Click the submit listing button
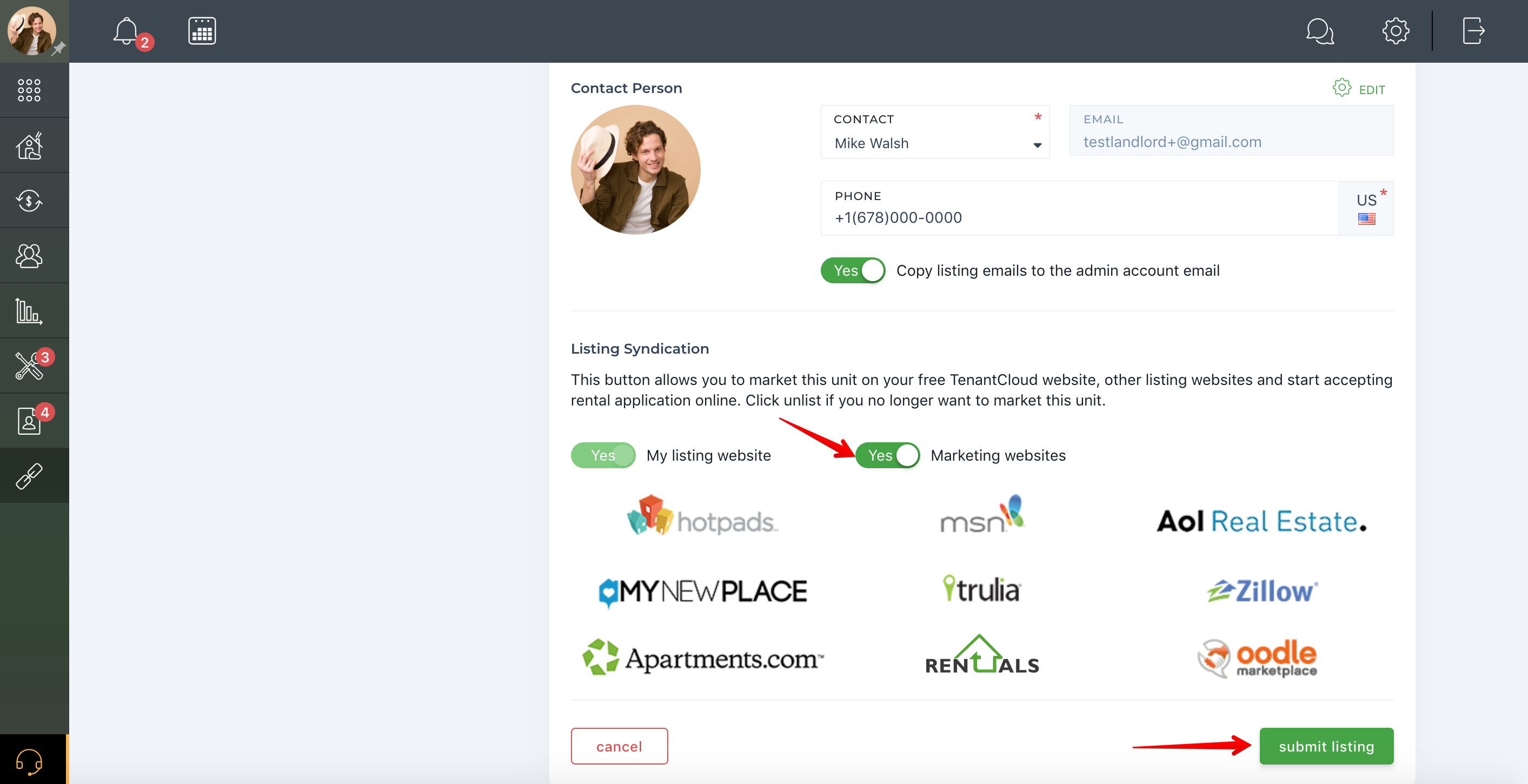This screenshot has width=1528, height=784. click(1326, 746)
